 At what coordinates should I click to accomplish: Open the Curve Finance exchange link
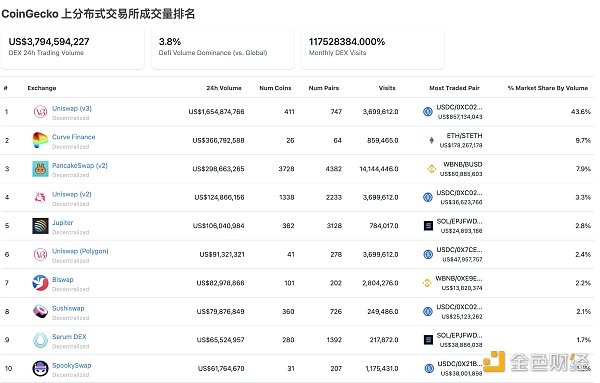pos(73,137)
